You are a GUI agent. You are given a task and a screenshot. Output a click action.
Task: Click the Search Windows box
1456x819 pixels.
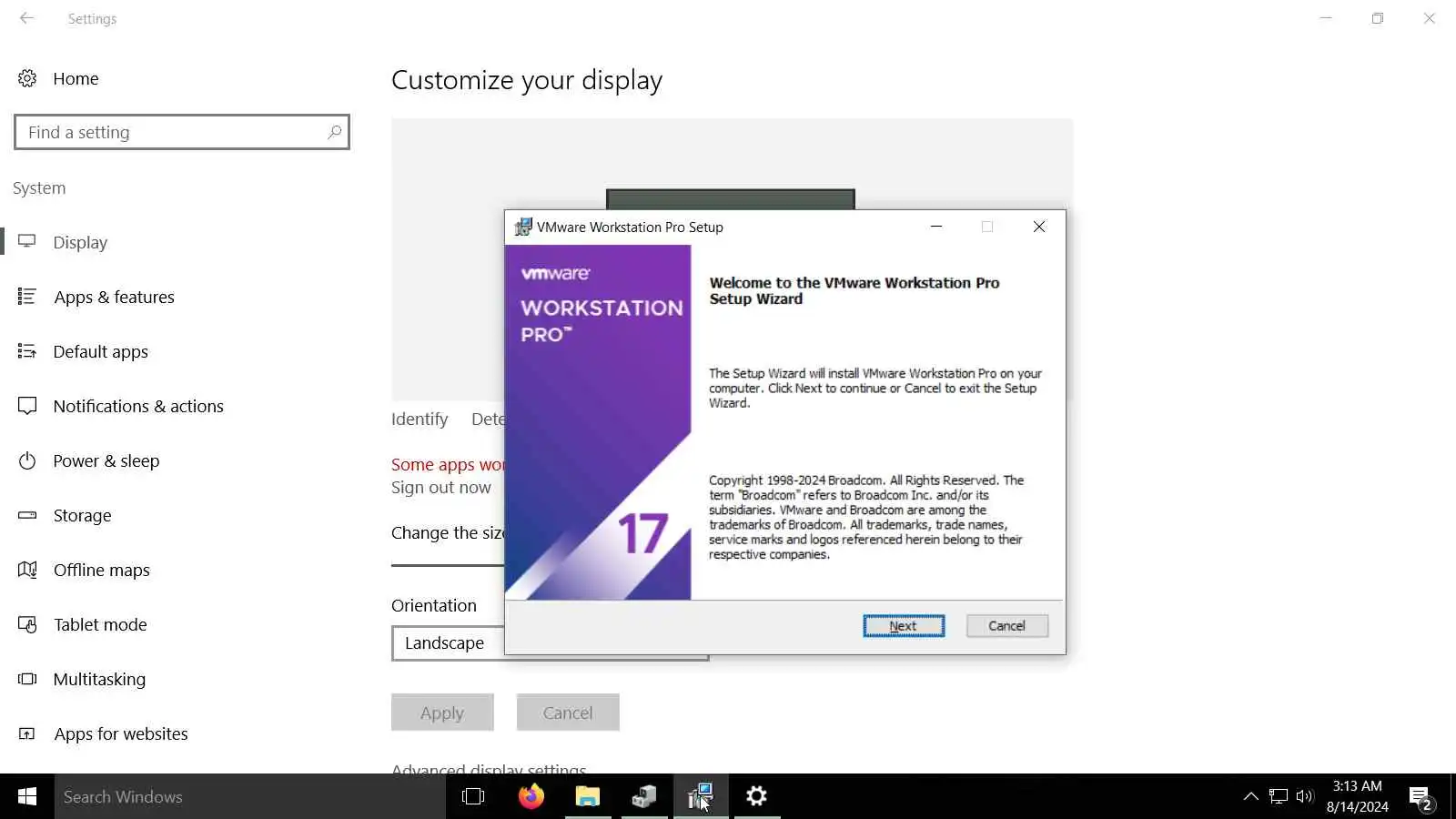[x=250, y=796]
